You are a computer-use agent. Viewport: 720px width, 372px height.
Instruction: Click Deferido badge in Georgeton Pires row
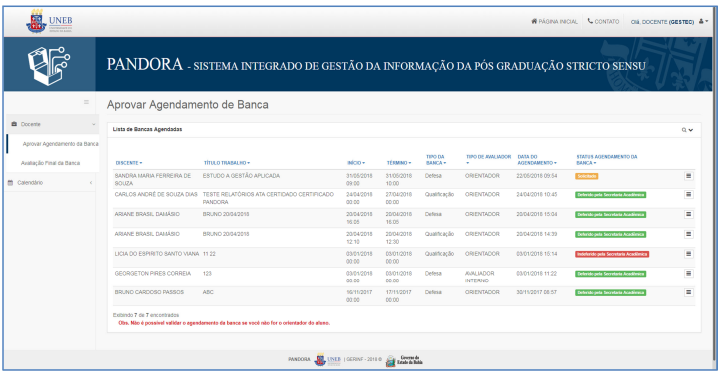tap(610, 274)
